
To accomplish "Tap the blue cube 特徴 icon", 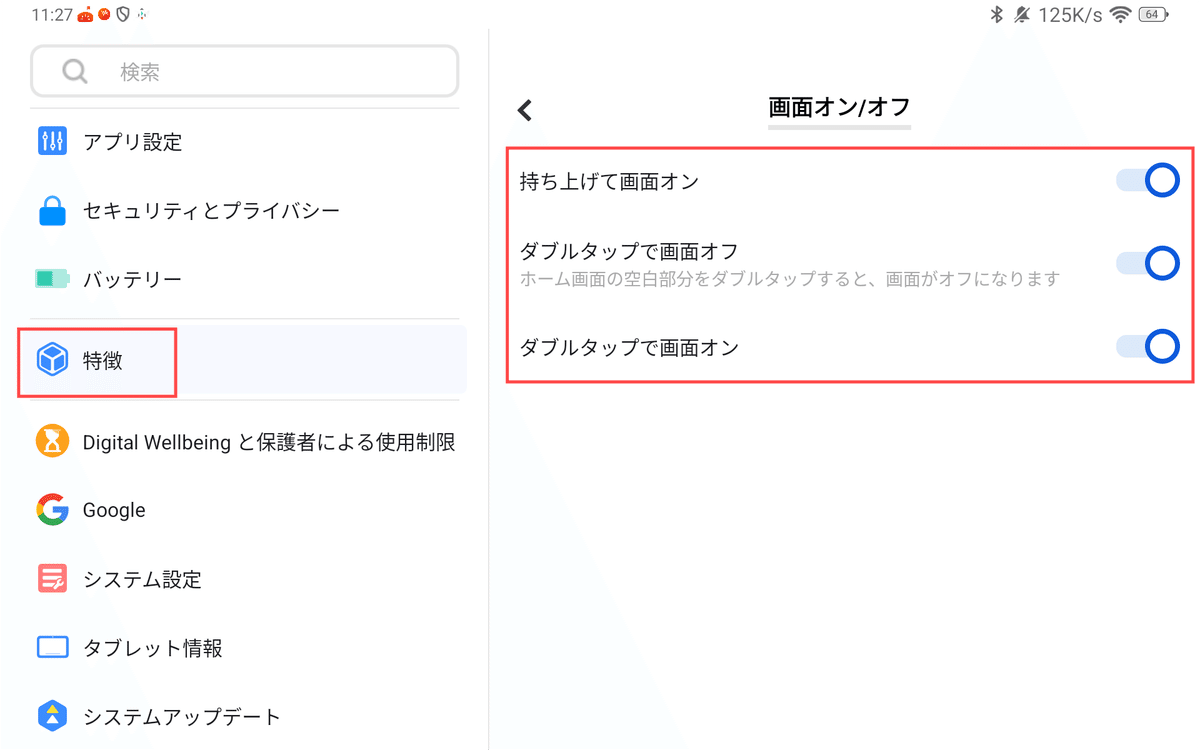I will 52,360.
